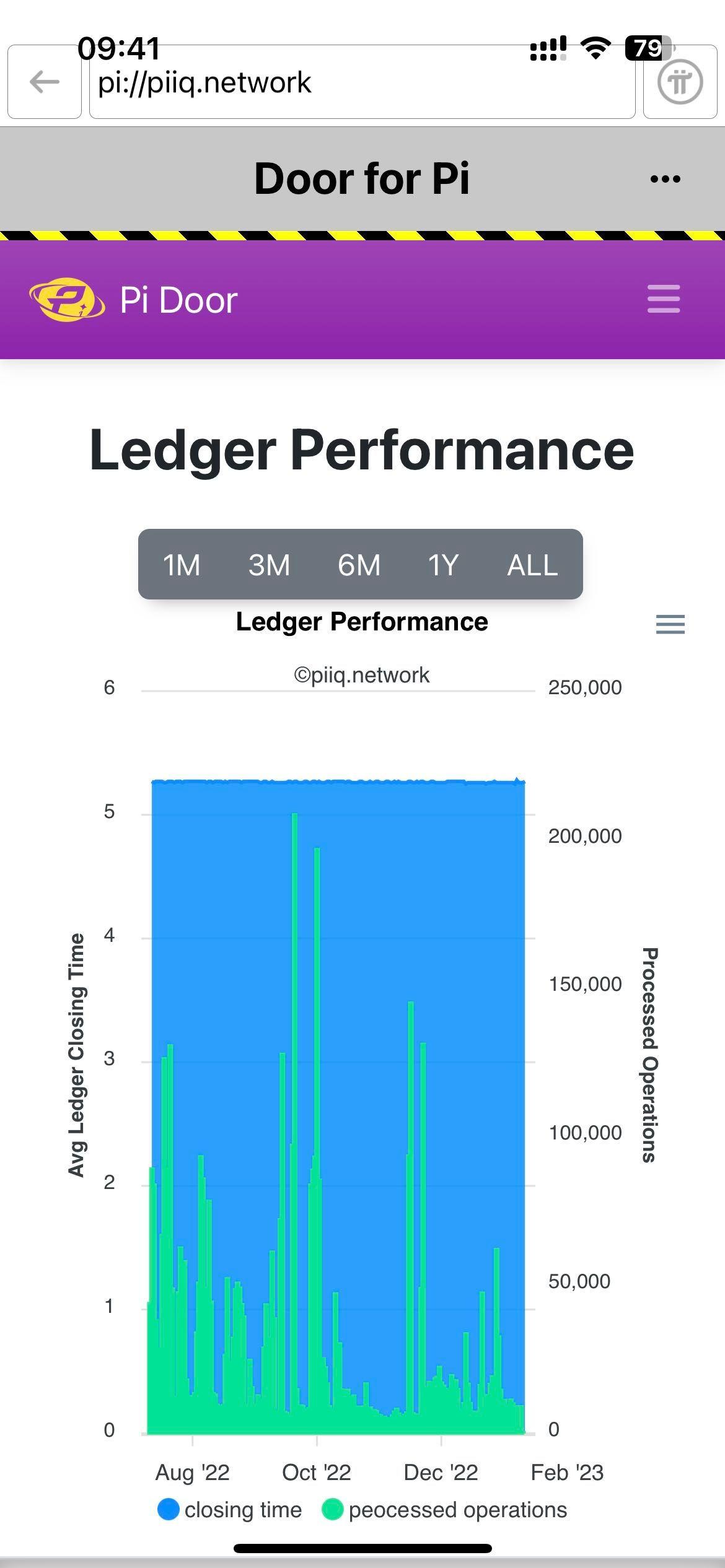Focus the pi://piiq.network address field
The height and width of the screenshot is (1568, 725).
pos(362,81)
